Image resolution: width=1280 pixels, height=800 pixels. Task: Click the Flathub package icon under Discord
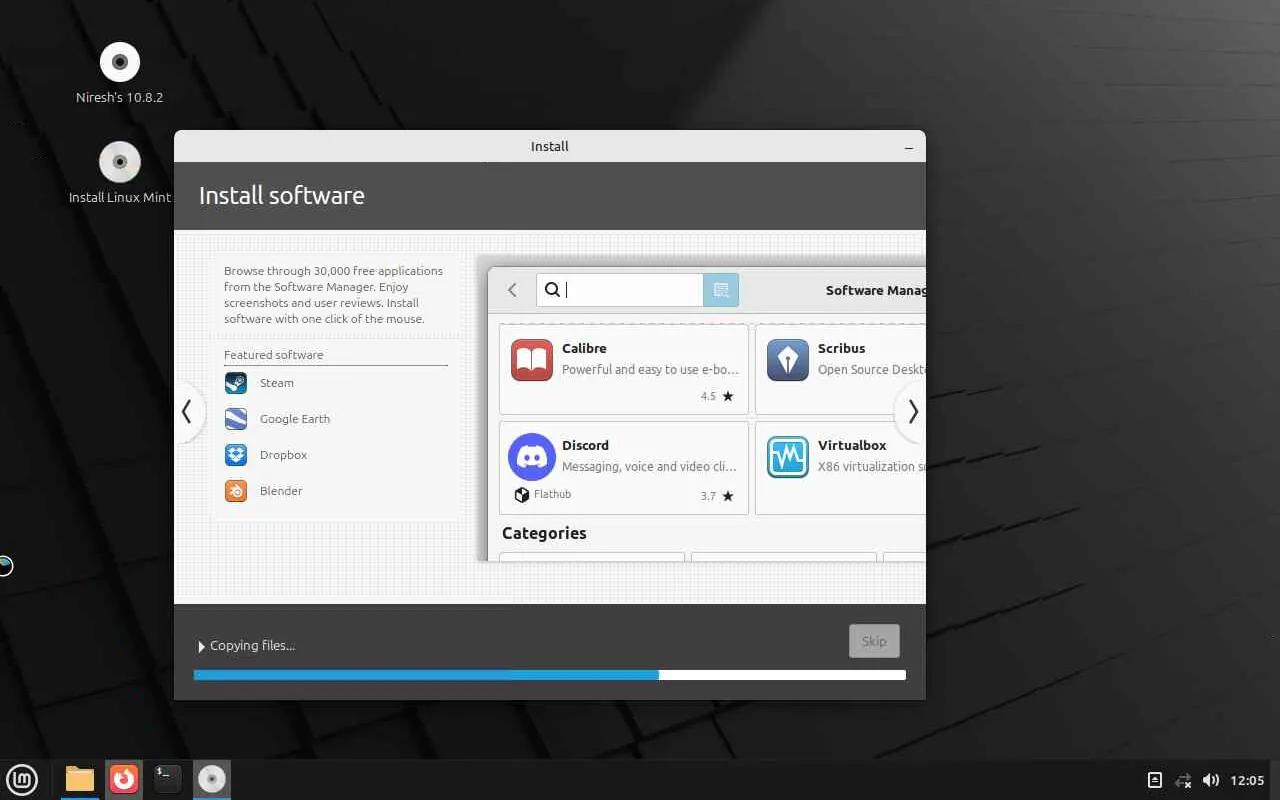(x=521, y=495)
